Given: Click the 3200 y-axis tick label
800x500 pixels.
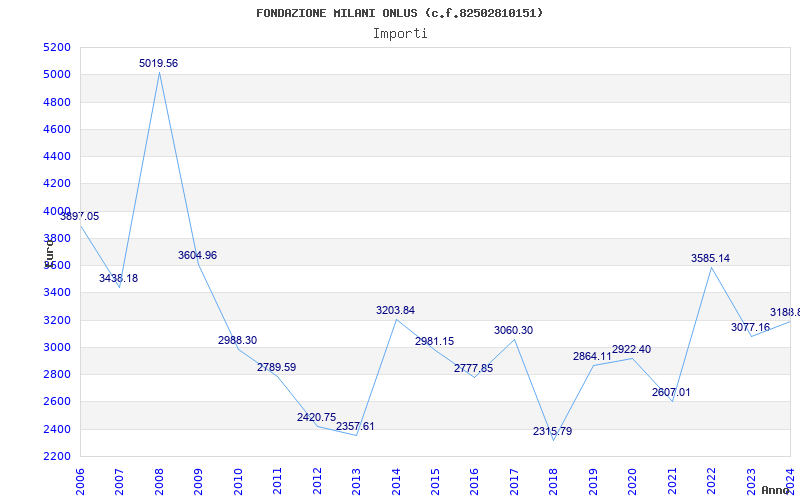Looking at the screenshot, I should 57,320.
